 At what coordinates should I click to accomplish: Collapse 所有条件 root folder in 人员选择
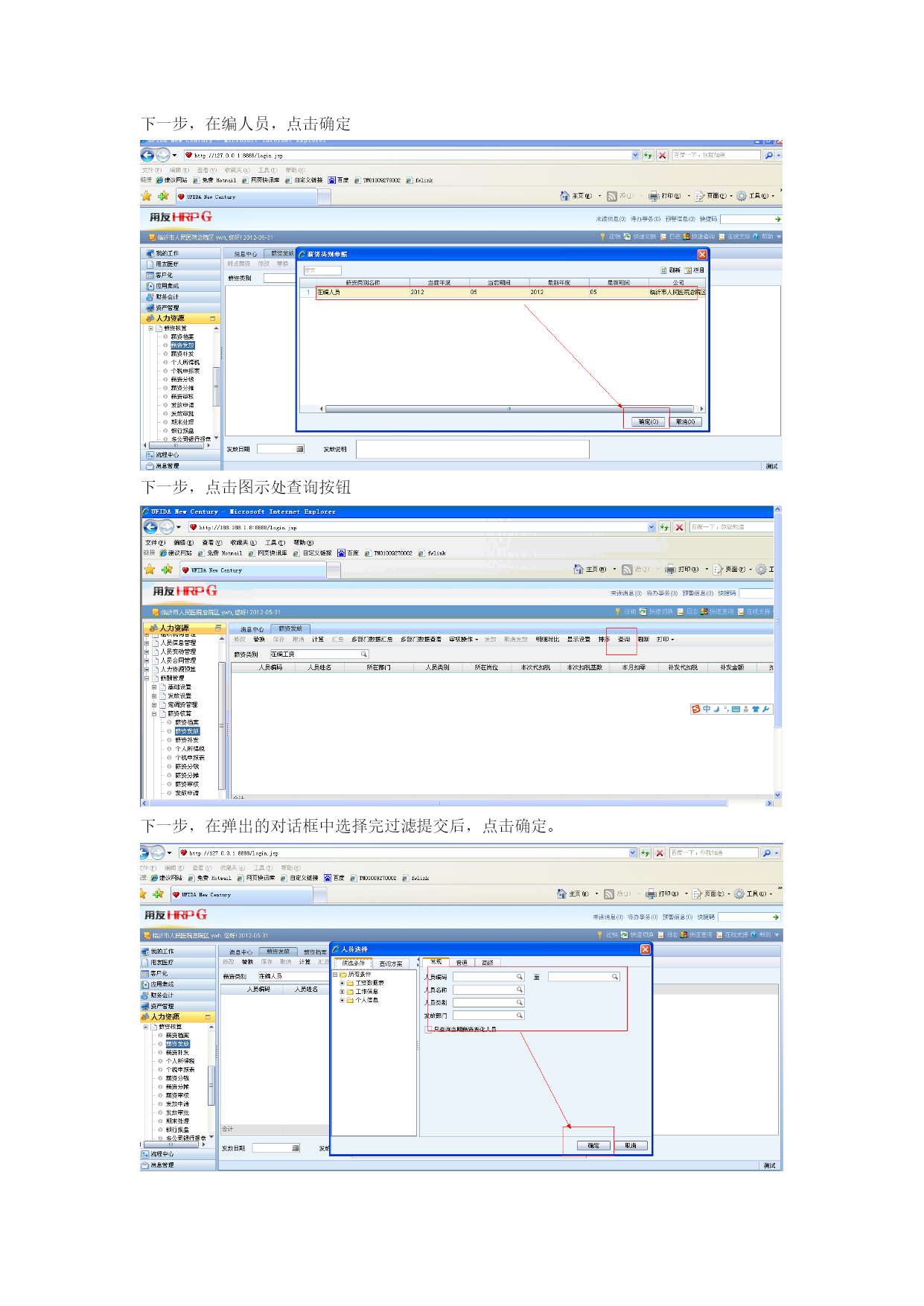[335, 974]
